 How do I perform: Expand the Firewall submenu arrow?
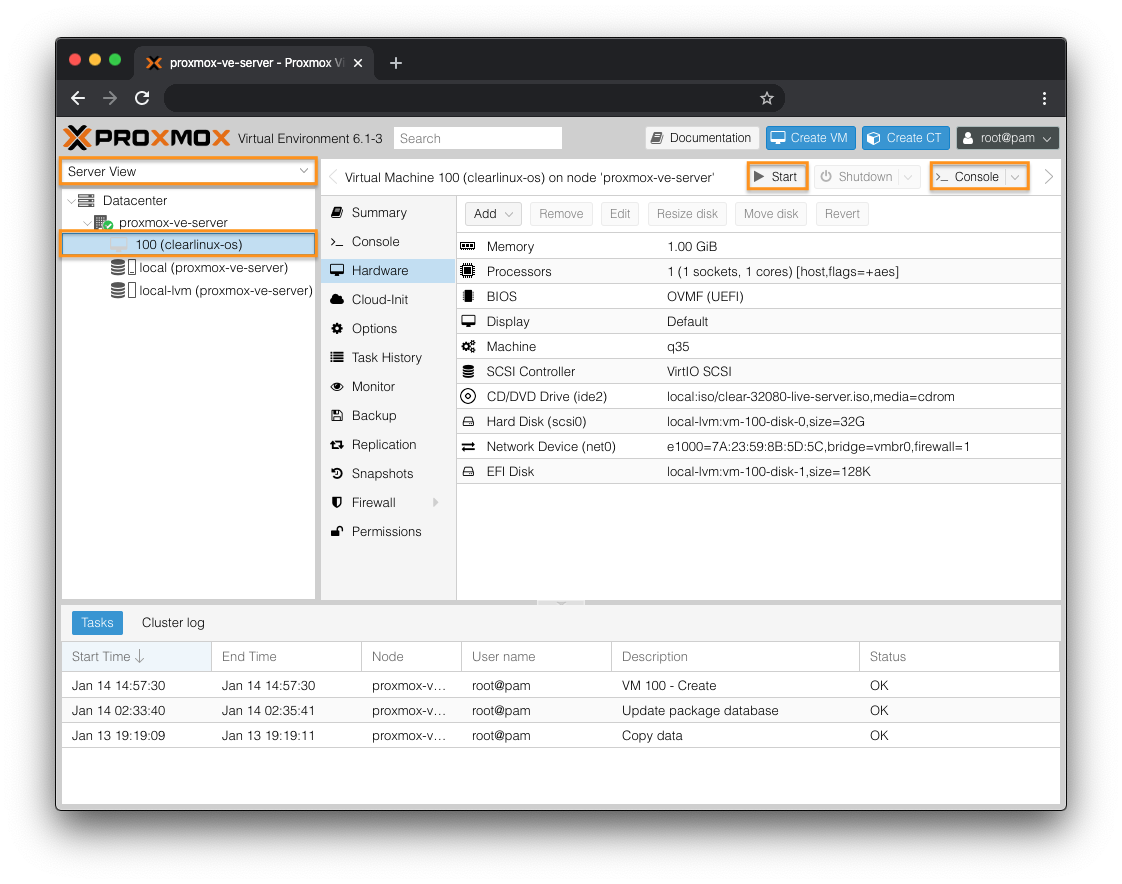coord(435,502)
